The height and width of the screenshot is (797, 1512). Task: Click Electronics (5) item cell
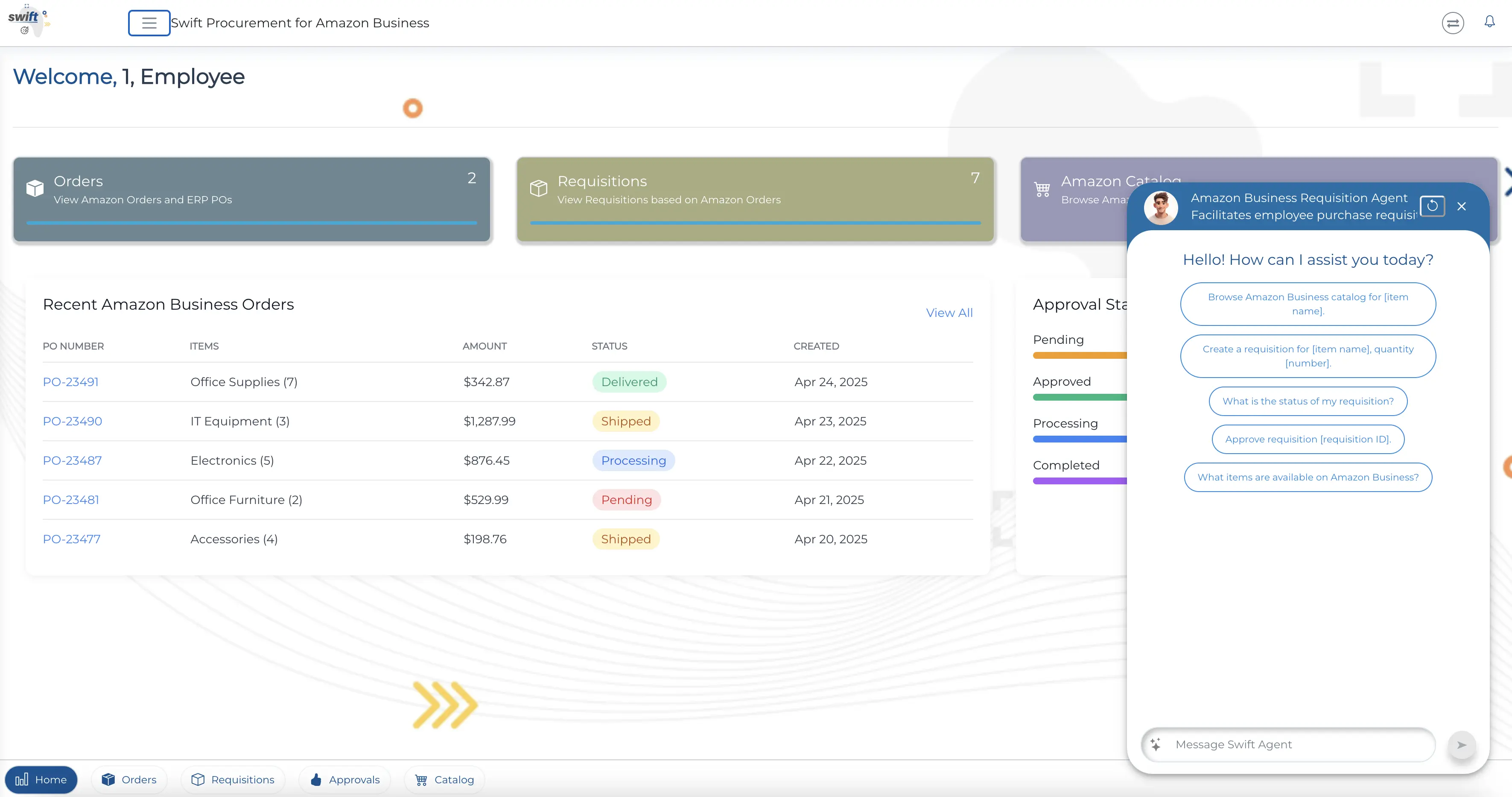[232, 460]
